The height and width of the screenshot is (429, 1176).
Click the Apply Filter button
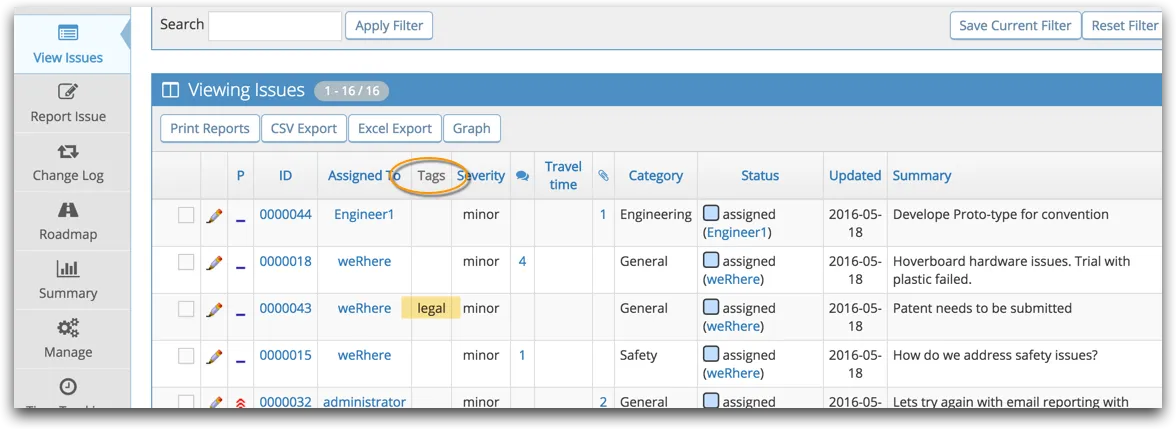pyautogui.click(x=388, y=26)
